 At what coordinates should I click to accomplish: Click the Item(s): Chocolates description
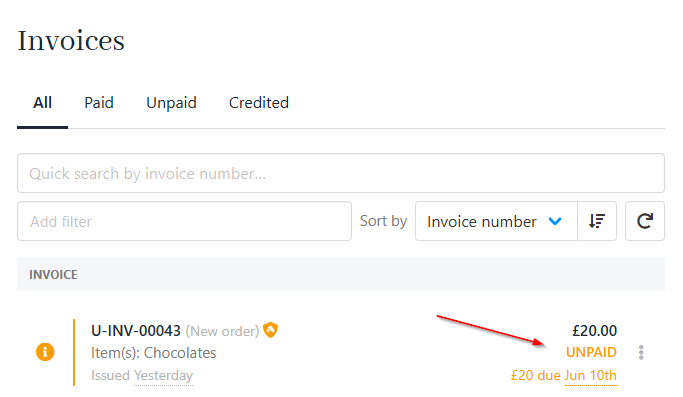click(x=153, y=353)
